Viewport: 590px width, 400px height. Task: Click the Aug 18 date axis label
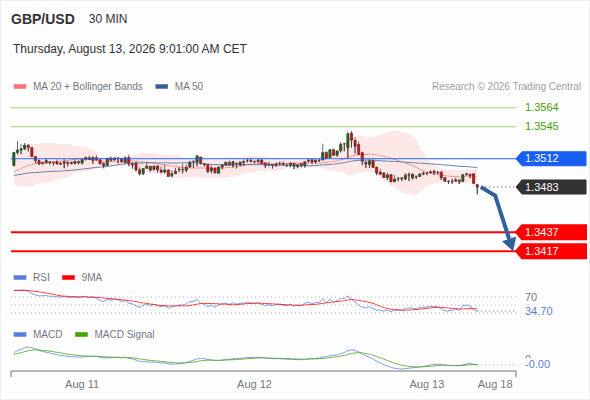495,385
